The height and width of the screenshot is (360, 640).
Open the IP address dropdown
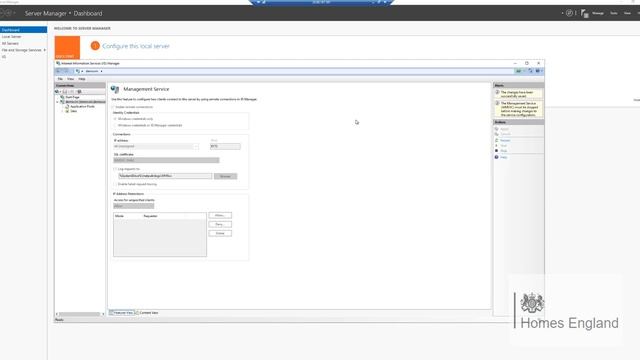tap(196, 146)
